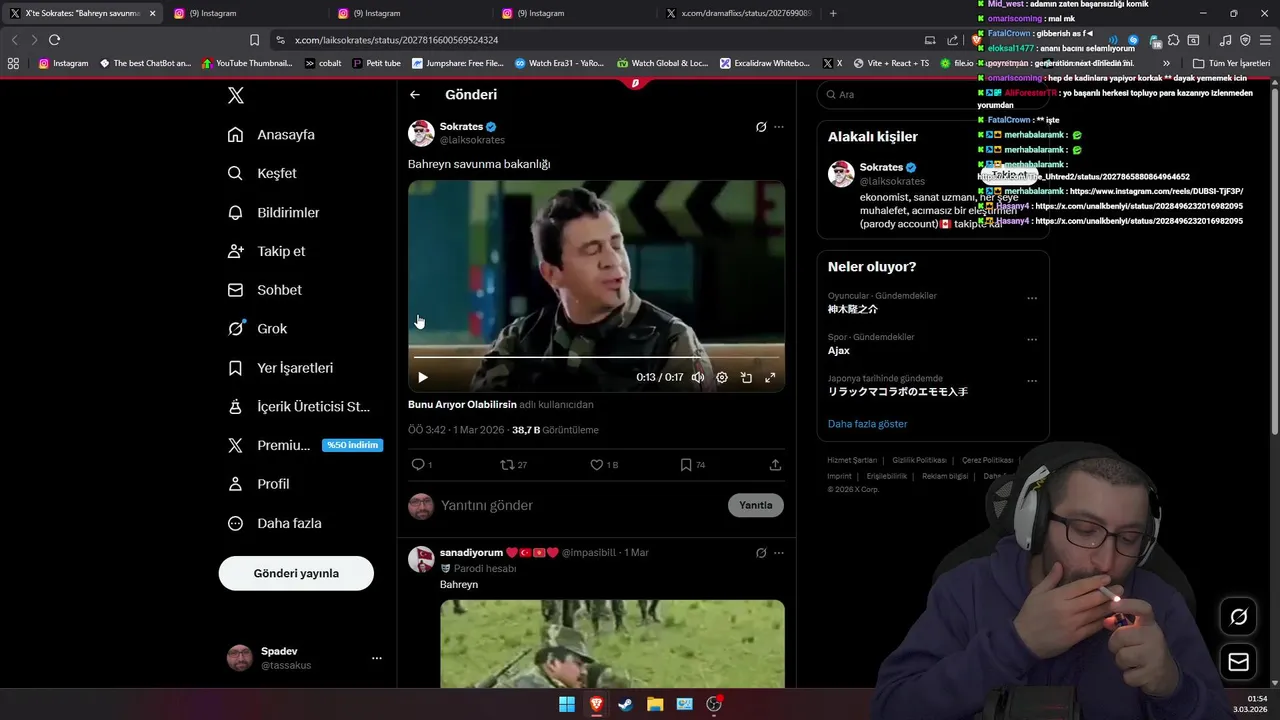Open options for 神木隆之介 trend
This screenshot has height=720, width=1280.
[x=1032, y=298]
